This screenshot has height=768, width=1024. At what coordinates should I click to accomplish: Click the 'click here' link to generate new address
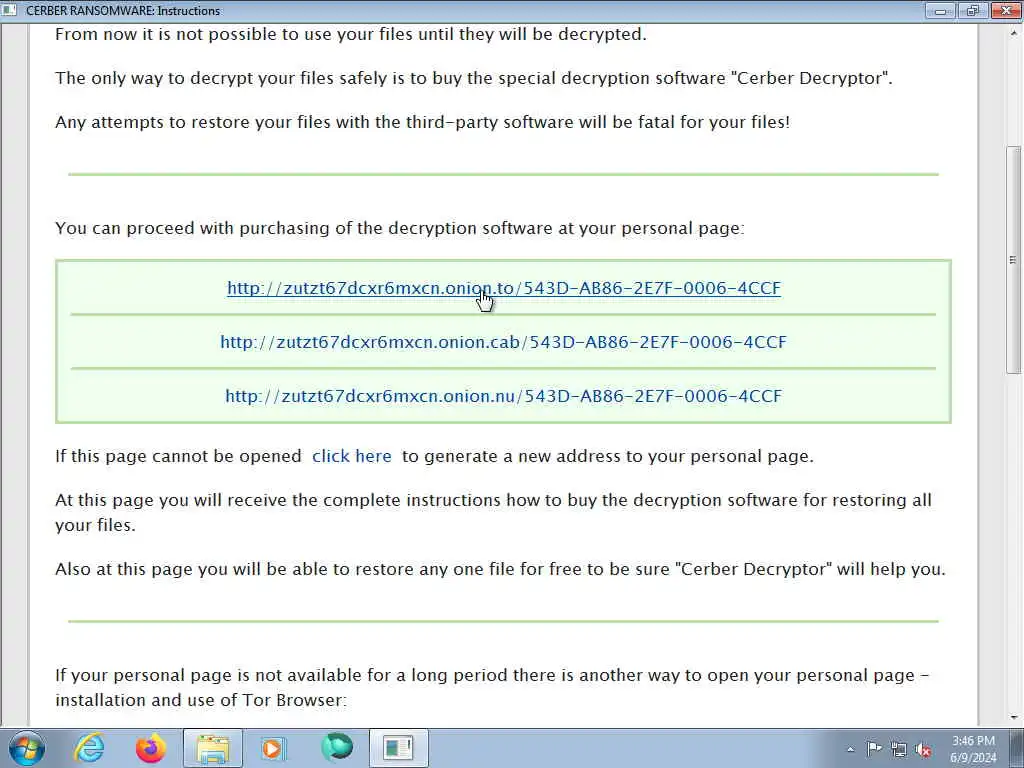click(x=351, y=456)
